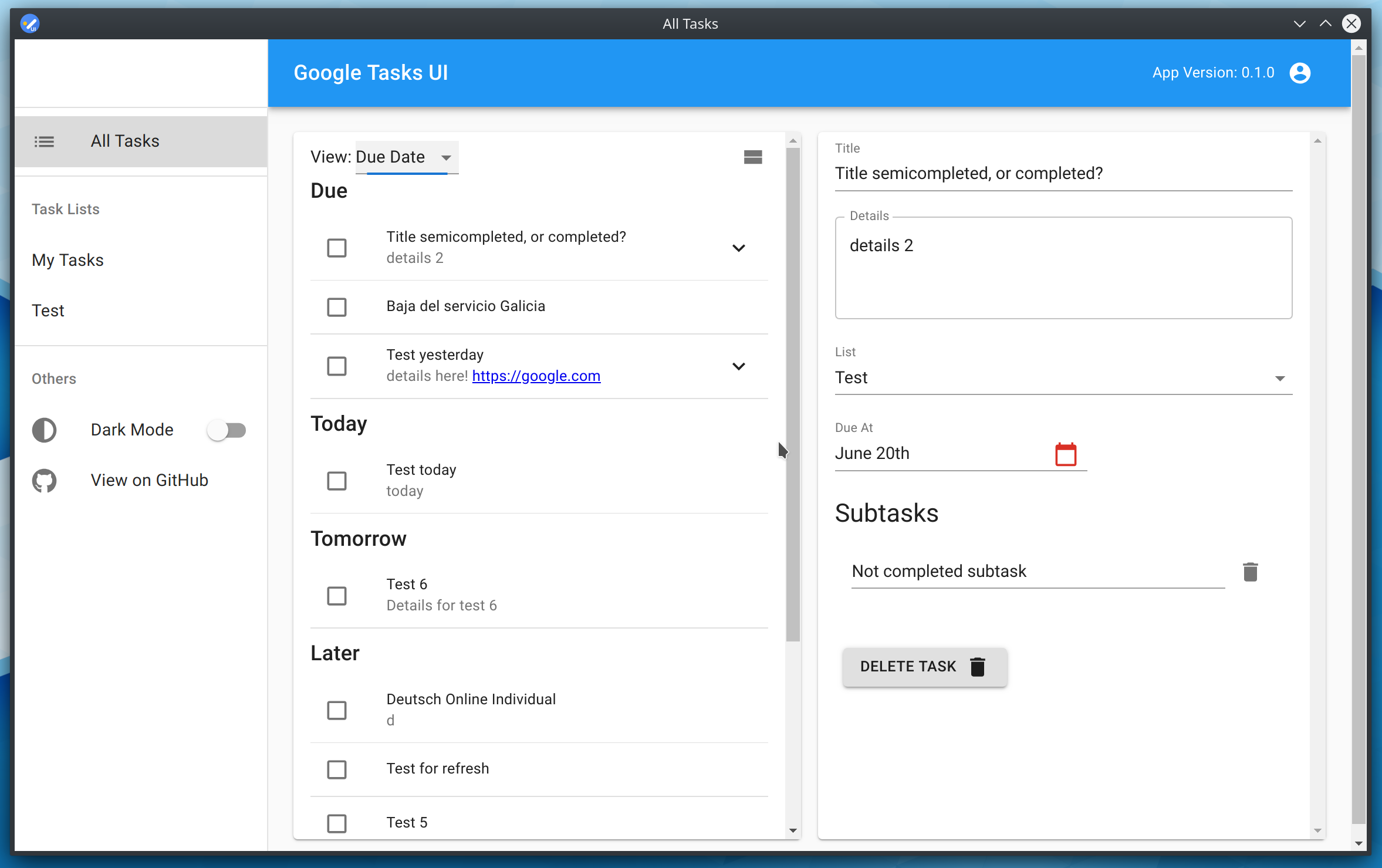The height and width of the screenshot is (868, 1382).
Task: Click the DELETE TASK button
Action: tap(924, 667)
